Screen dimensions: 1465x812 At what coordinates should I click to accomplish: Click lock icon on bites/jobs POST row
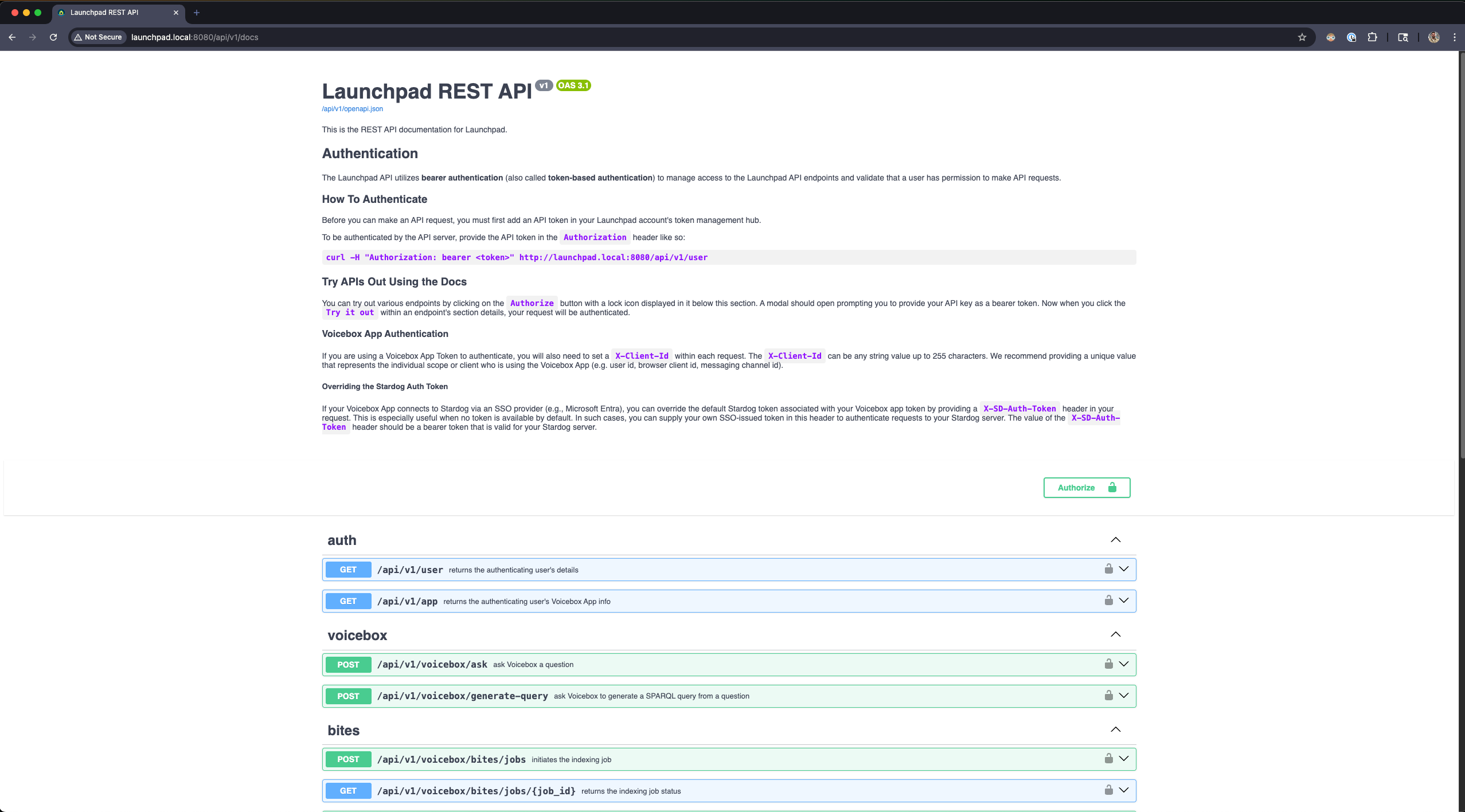[1108, 758]
